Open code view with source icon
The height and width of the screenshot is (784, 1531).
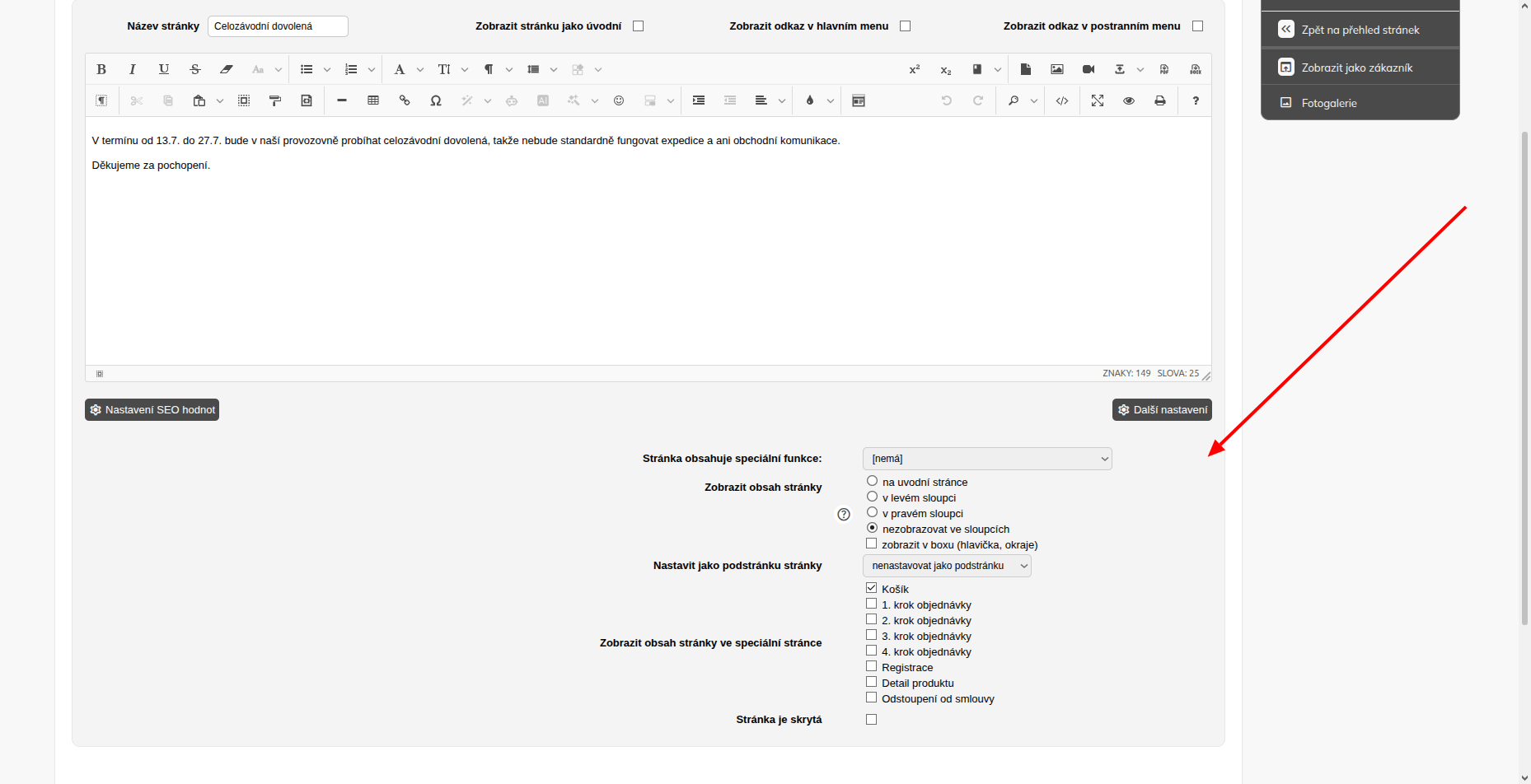coord(1062,100)
